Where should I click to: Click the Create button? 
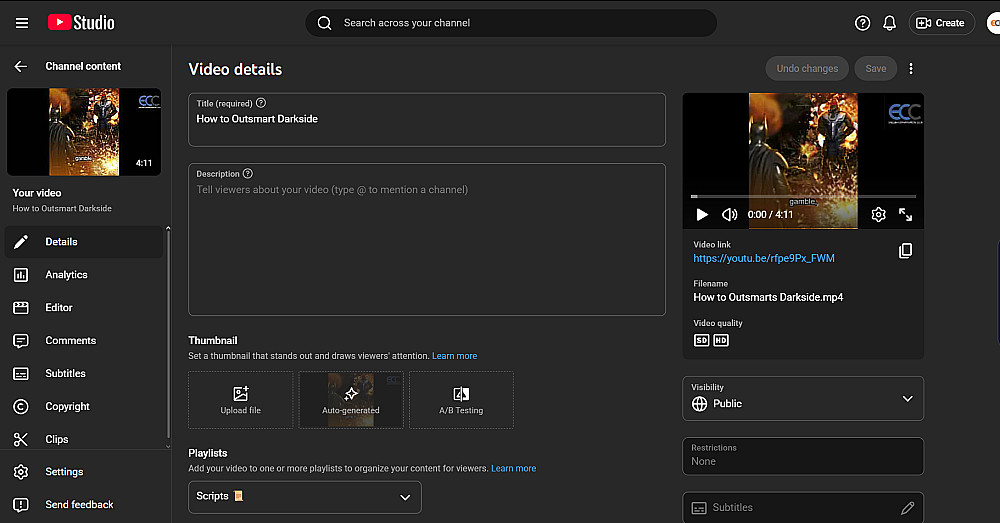click(x=941, y=23)
